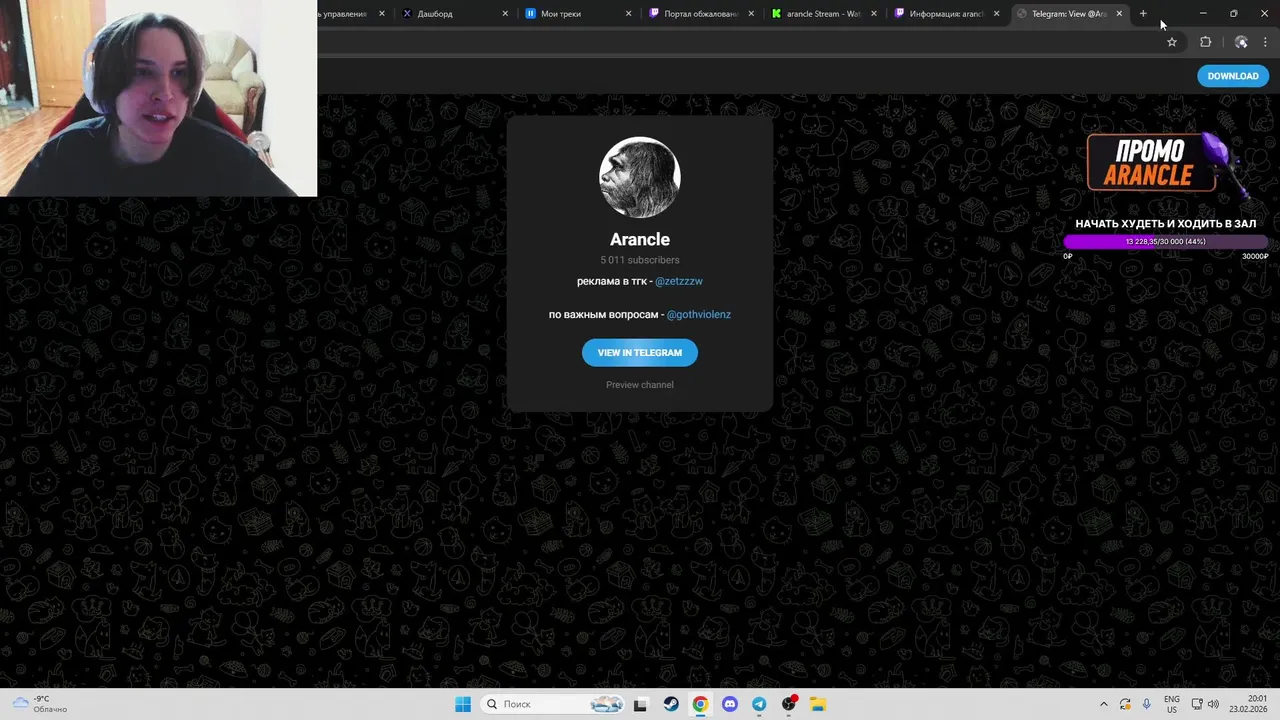Click the DOWNLOAD button in the header
Viewport: 1280px width, 720px height.
pos(1233,76)
